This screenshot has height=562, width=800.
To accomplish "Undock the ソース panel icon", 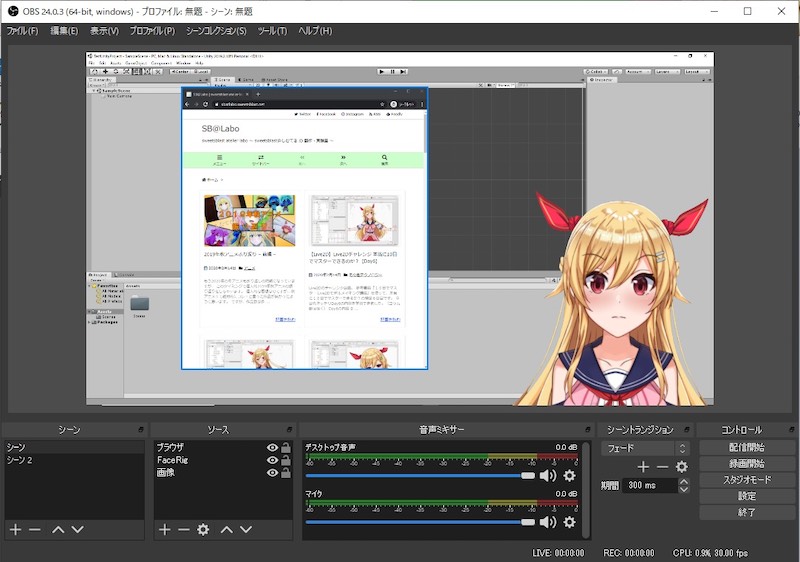I will point(289,430).
